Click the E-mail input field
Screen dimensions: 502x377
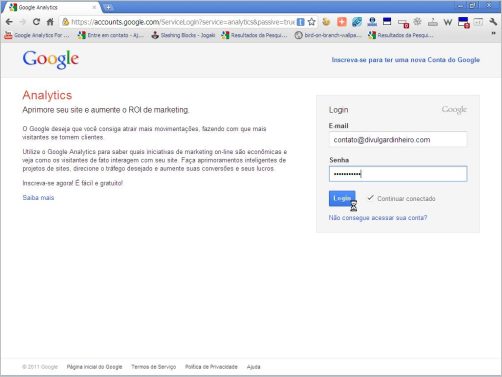[x=398, y=140]
